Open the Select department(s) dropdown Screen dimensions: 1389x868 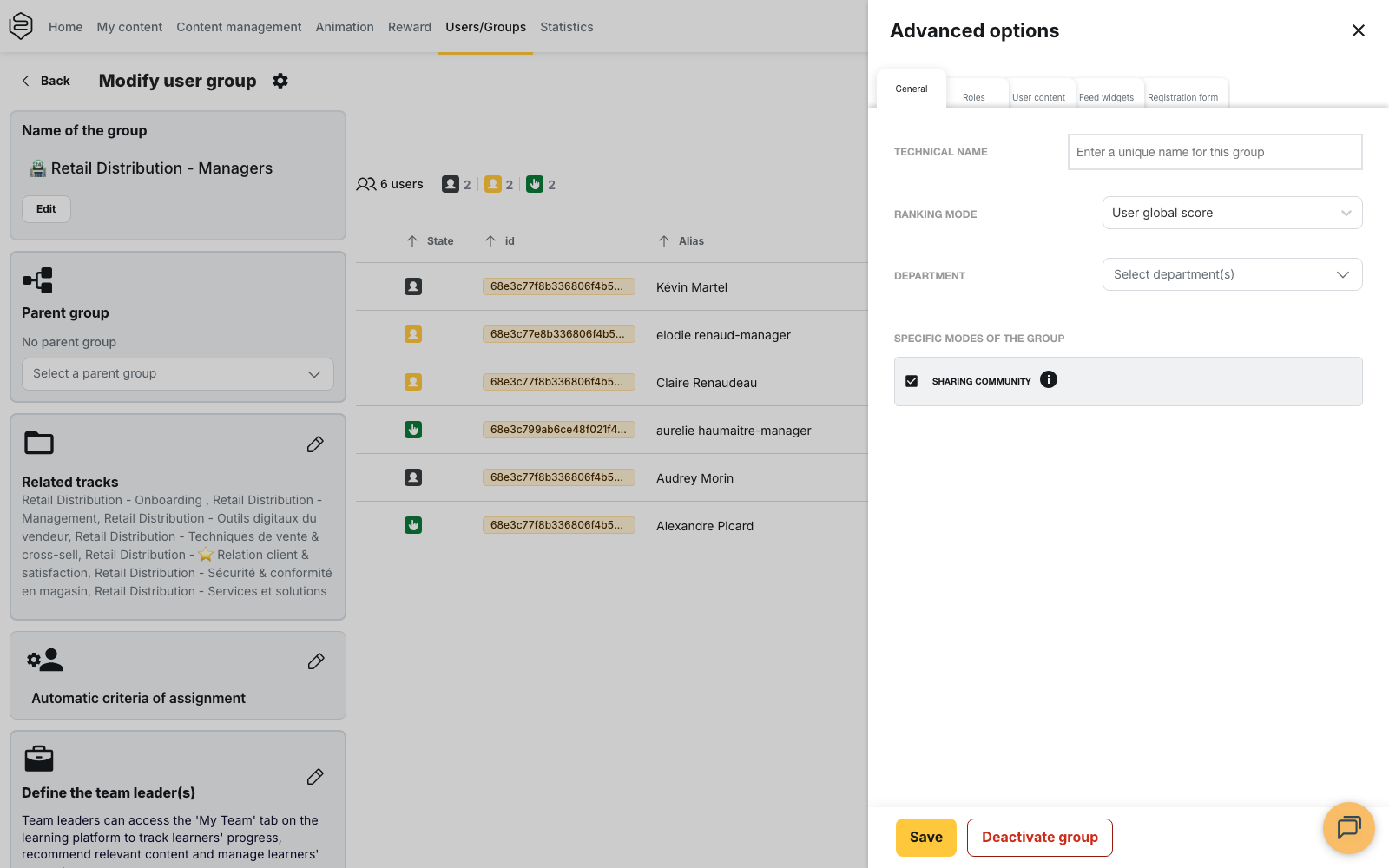click(x=1232, y=274)
